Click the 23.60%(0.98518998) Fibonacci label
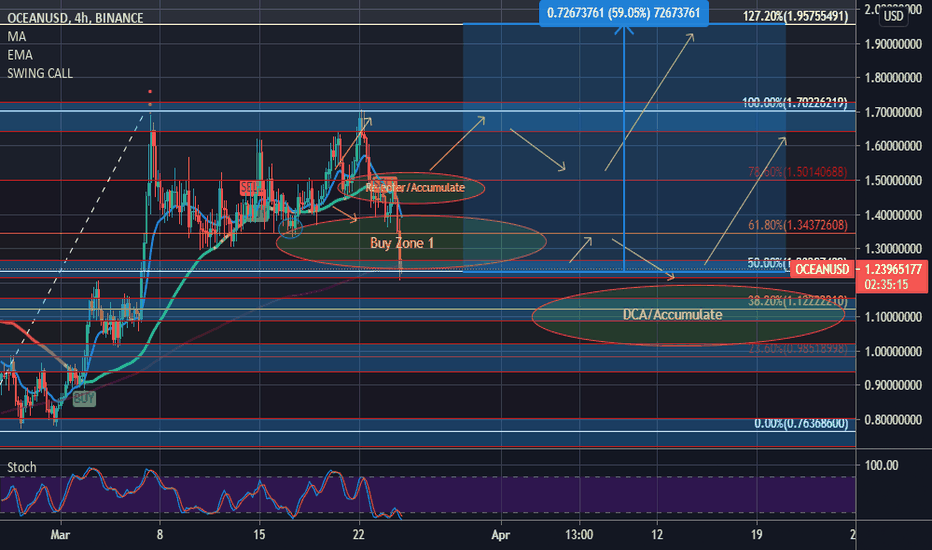The width and height of the screenshot is (932, 550). coord(798,348)
